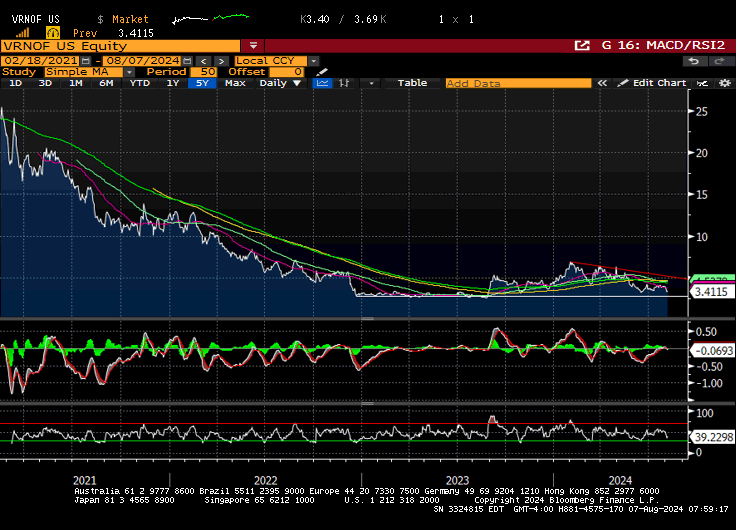Screen dimensions: 736x530
Task: Click the 25 price axis label
Action: click(701, 112)
